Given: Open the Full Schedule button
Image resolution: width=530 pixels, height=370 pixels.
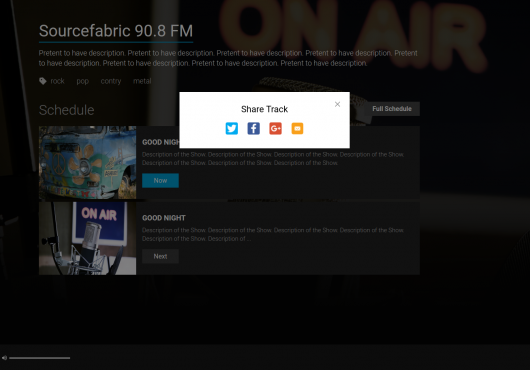Looking at the screenshot, I should point(392,109).
